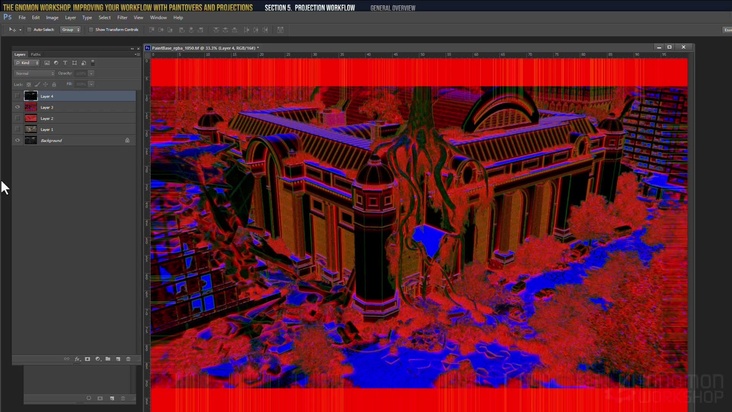732x412 pixels.
Task: Open the Window menu
Action: click(158, 18)
